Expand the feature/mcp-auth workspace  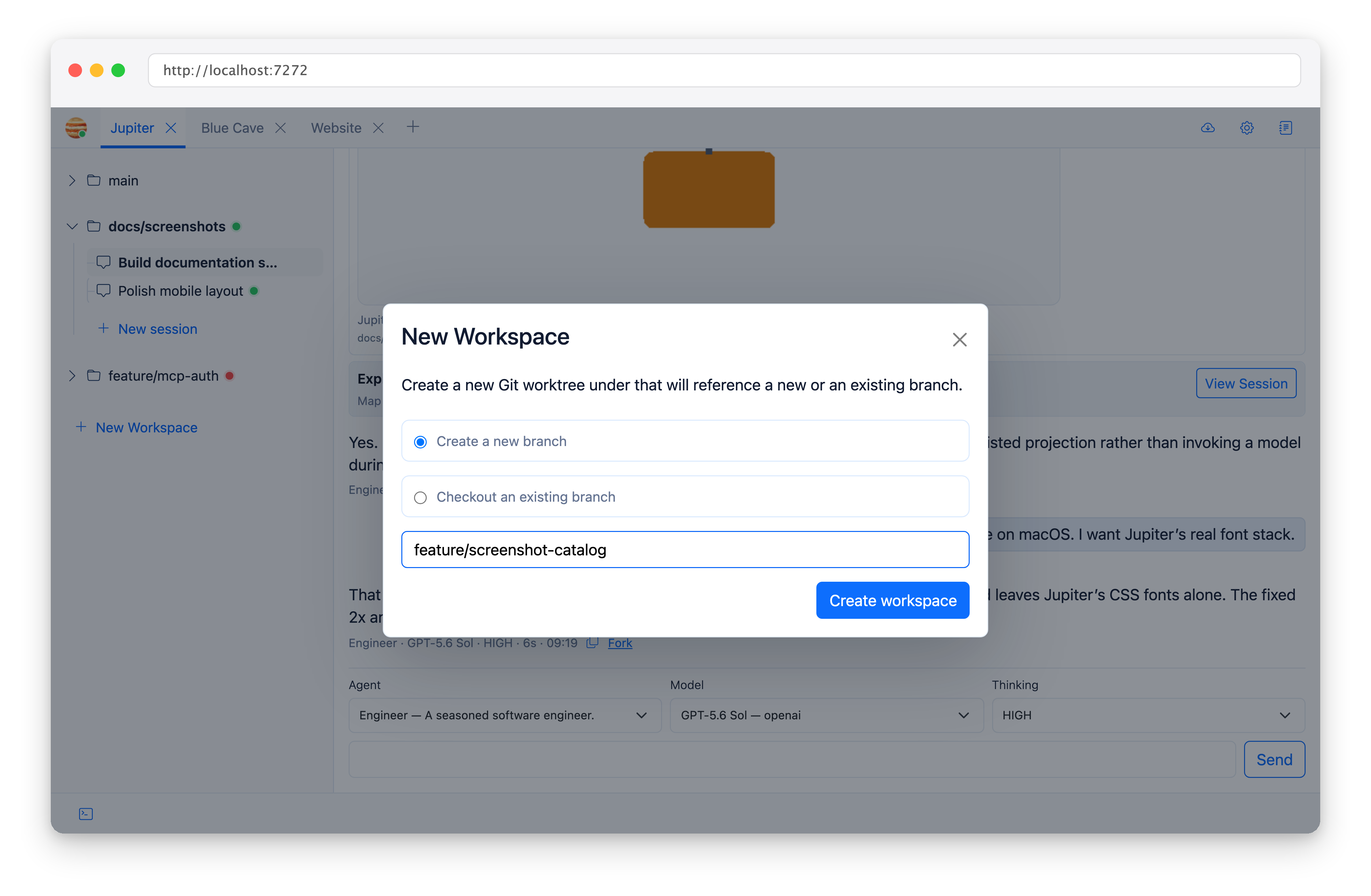[x=72, y=375]
